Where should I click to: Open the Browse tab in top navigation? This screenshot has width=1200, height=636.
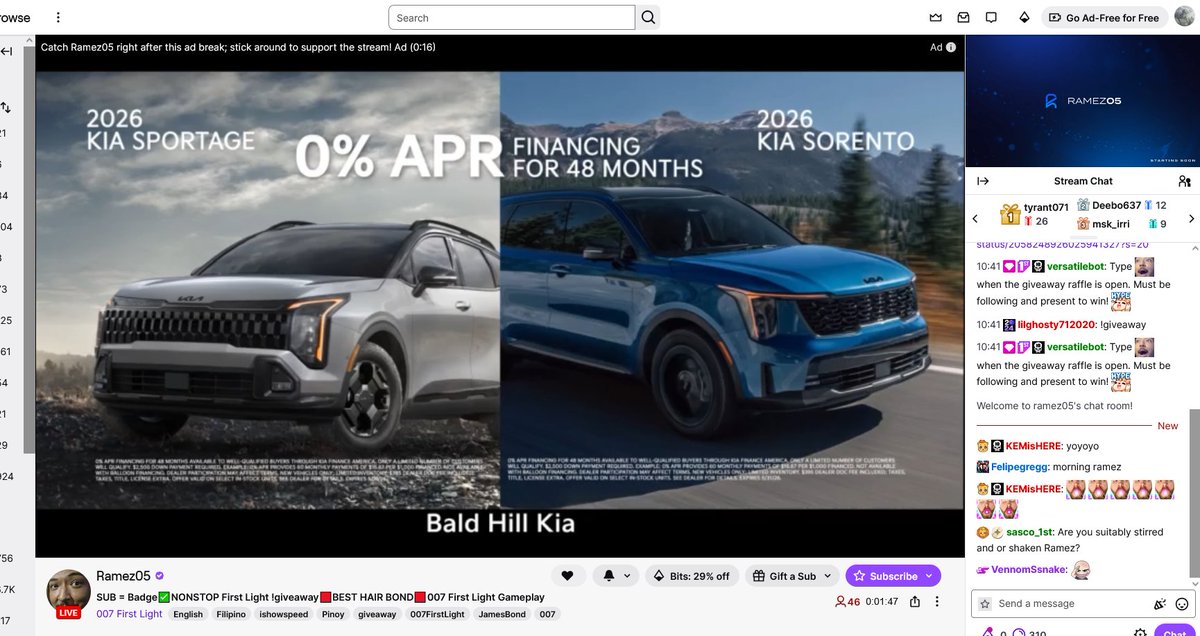14,18
